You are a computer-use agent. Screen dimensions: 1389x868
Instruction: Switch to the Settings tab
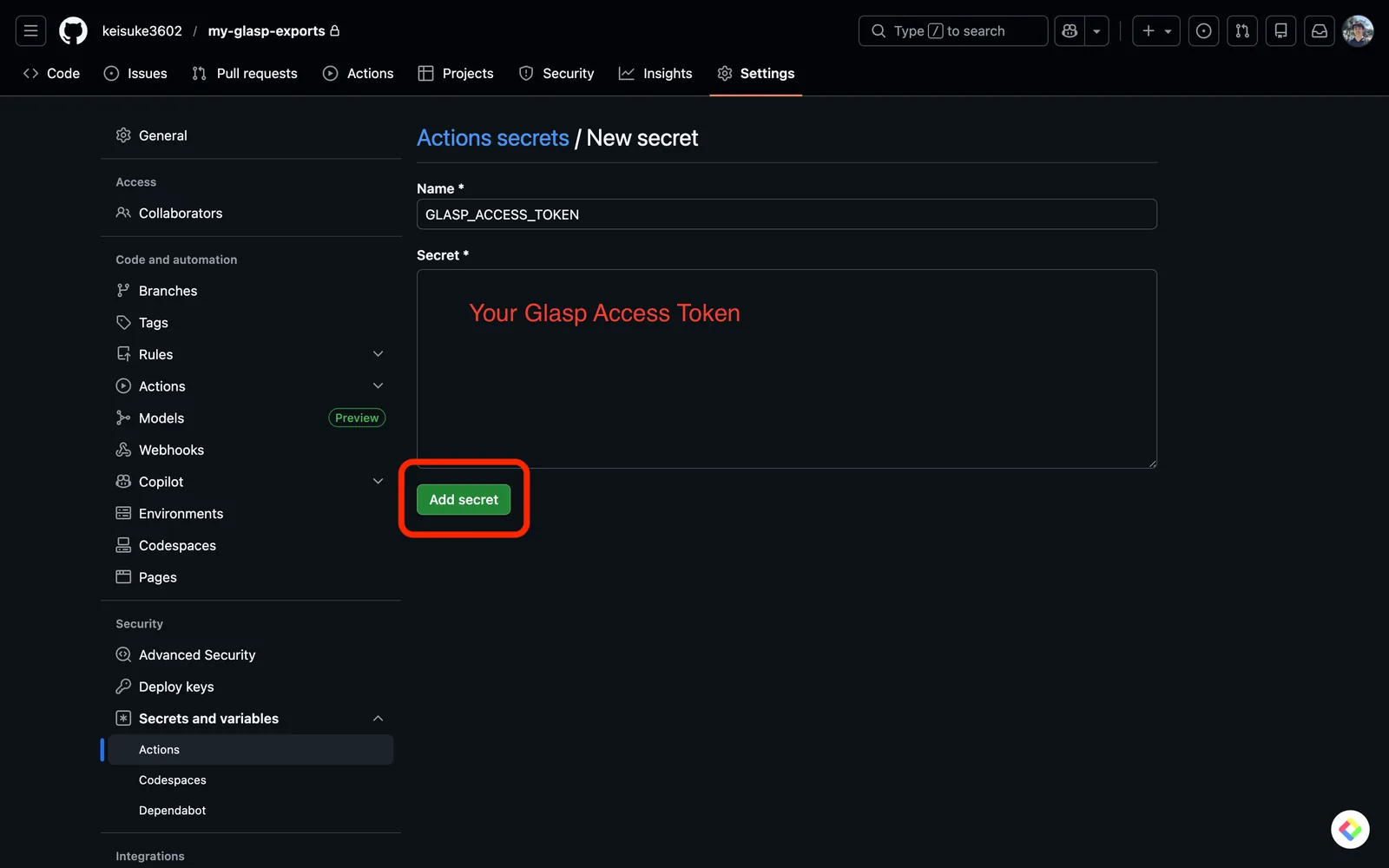(x=756, y=74)
